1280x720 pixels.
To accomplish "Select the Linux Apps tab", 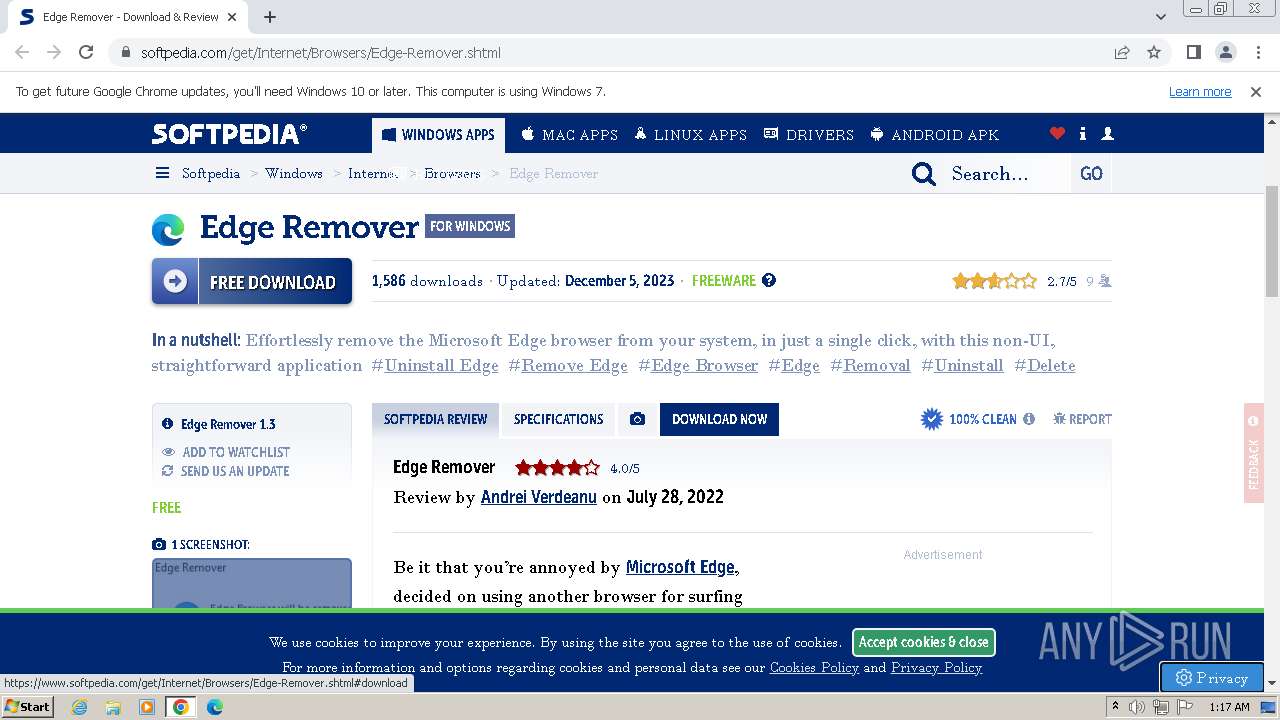I will click(690, 134).
